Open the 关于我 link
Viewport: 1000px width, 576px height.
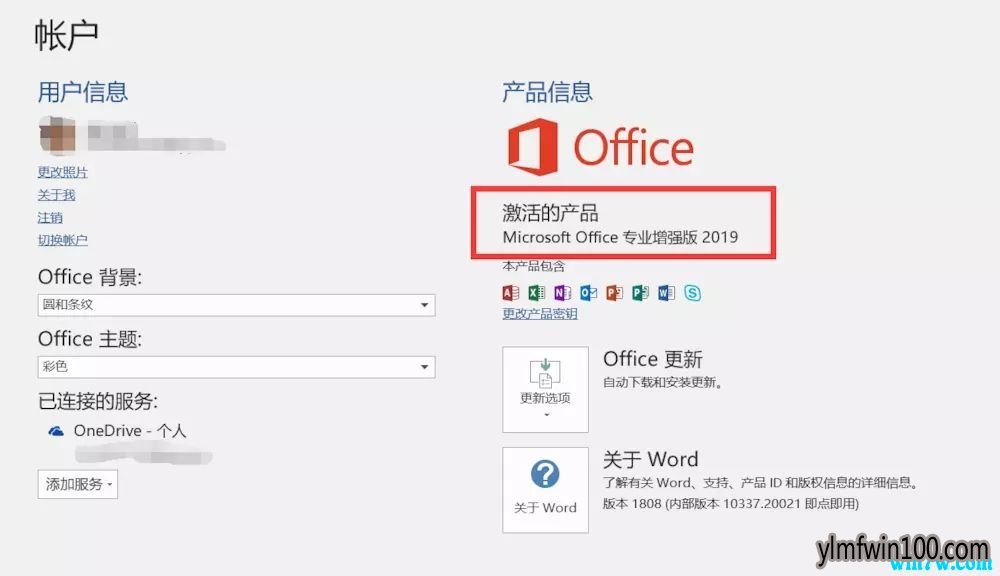coord(56,195)
